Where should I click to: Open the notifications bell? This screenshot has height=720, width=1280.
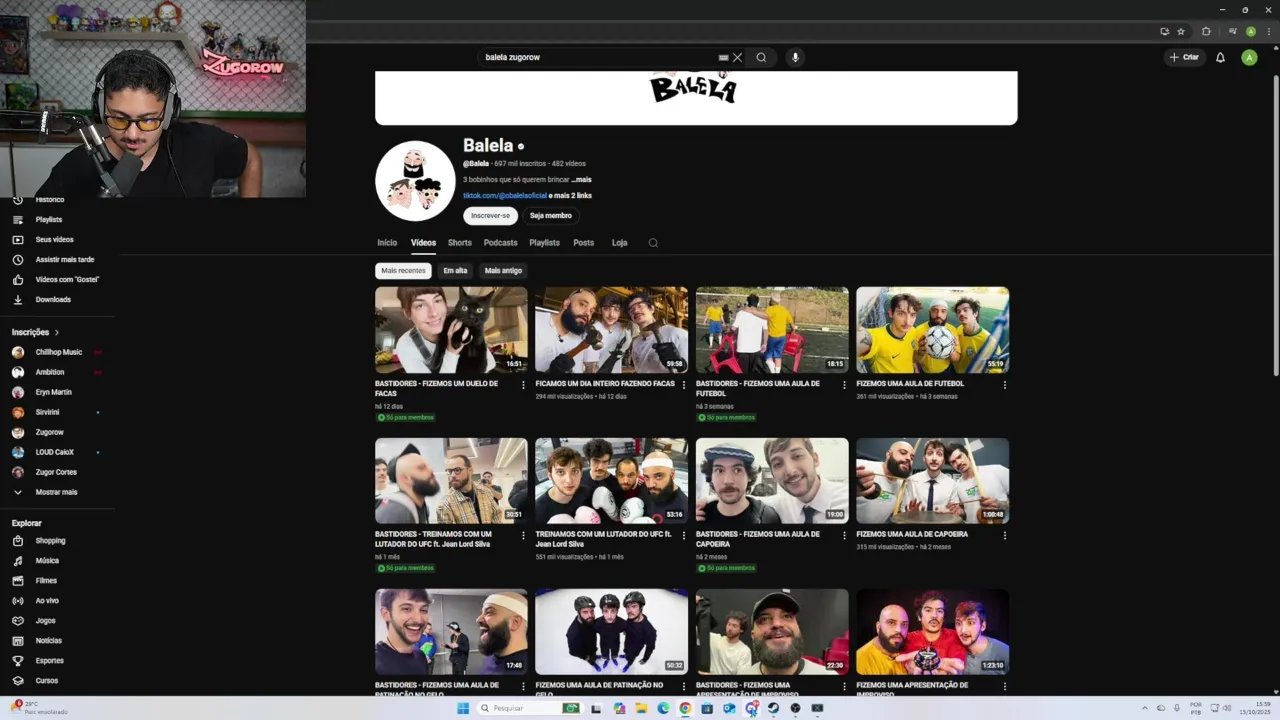pyautogui.click(x=1220, y=57)
